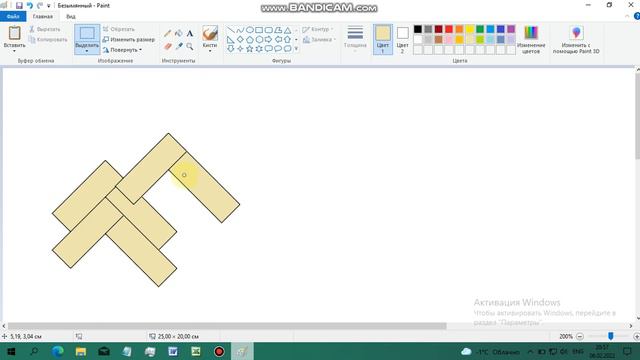Open the Rotate (Повернуть) dropdown
The width and height of the screenshot is (640, 360).
122,50
